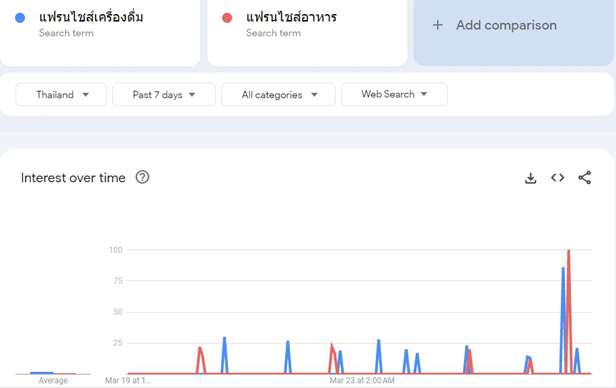Click the Interest over time heading

pyautogui.click(x=73, y=178)
